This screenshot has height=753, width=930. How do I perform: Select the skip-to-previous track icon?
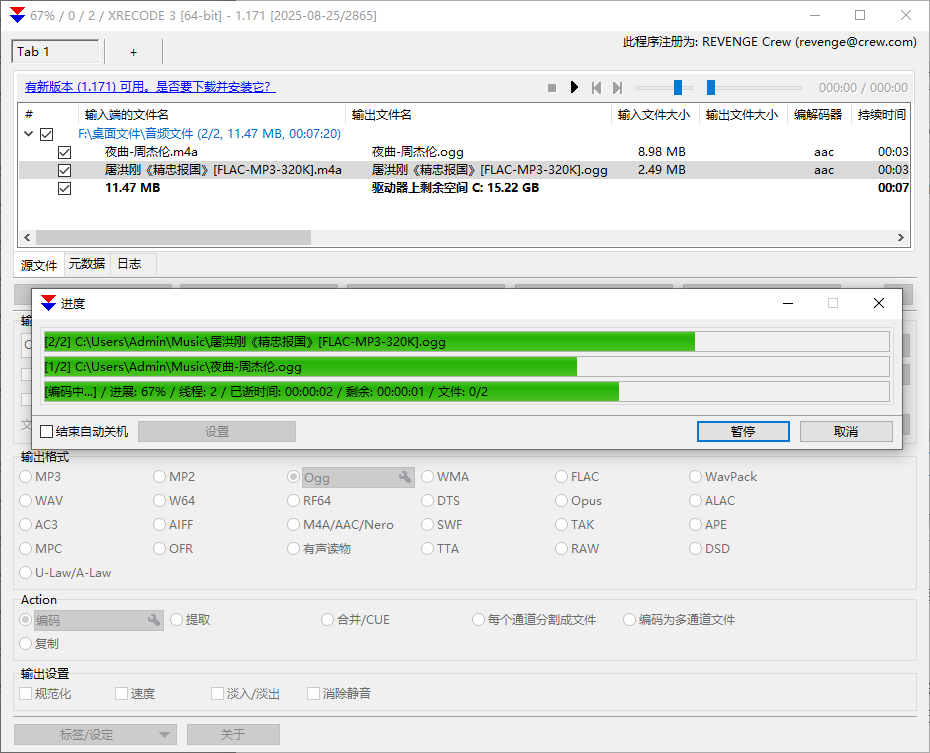point(597,87)
